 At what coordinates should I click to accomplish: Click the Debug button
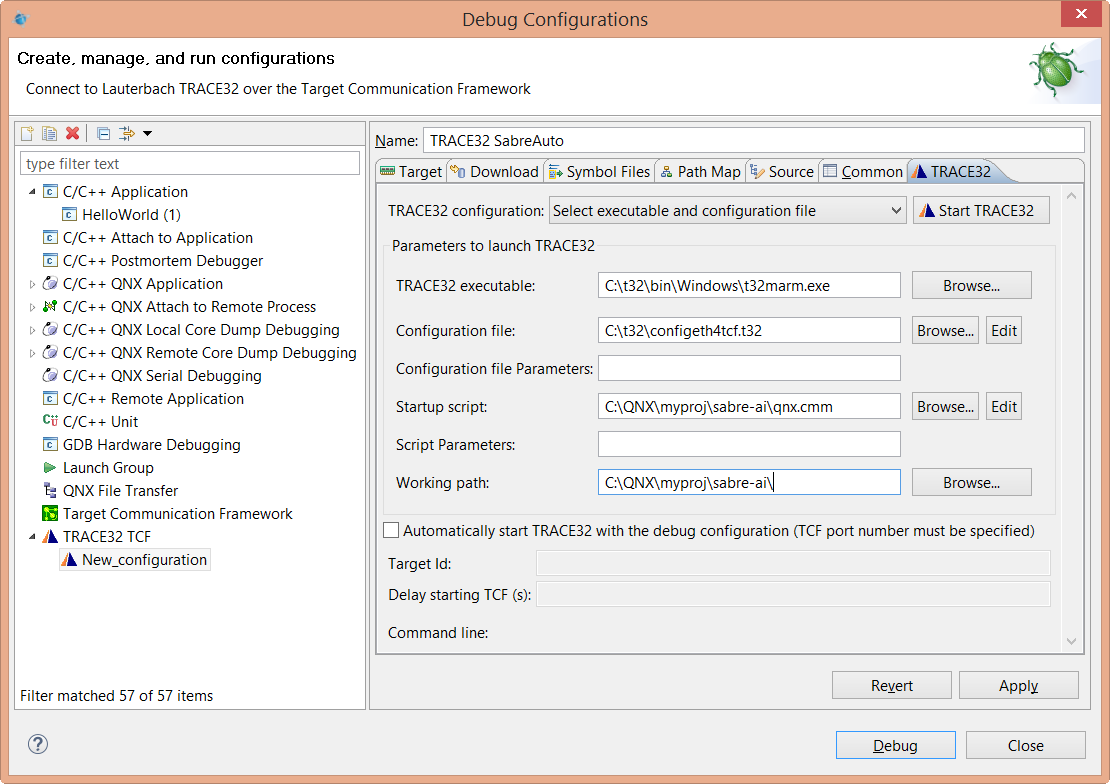pyautogui.click(x=896, y=745)
